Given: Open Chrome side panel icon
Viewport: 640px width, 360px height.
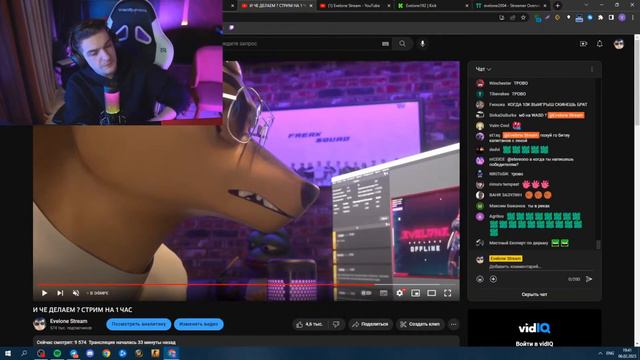Looking at the screenshot, I should tap(611, 18).
